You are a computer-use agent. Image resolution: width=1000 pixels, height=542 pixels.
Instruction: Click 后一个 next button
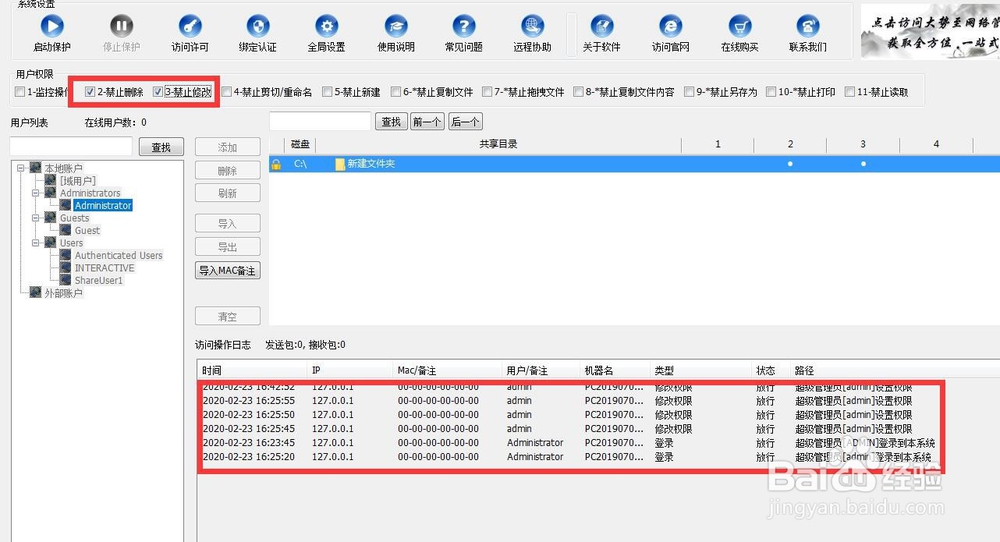click(x=465, y=121)
